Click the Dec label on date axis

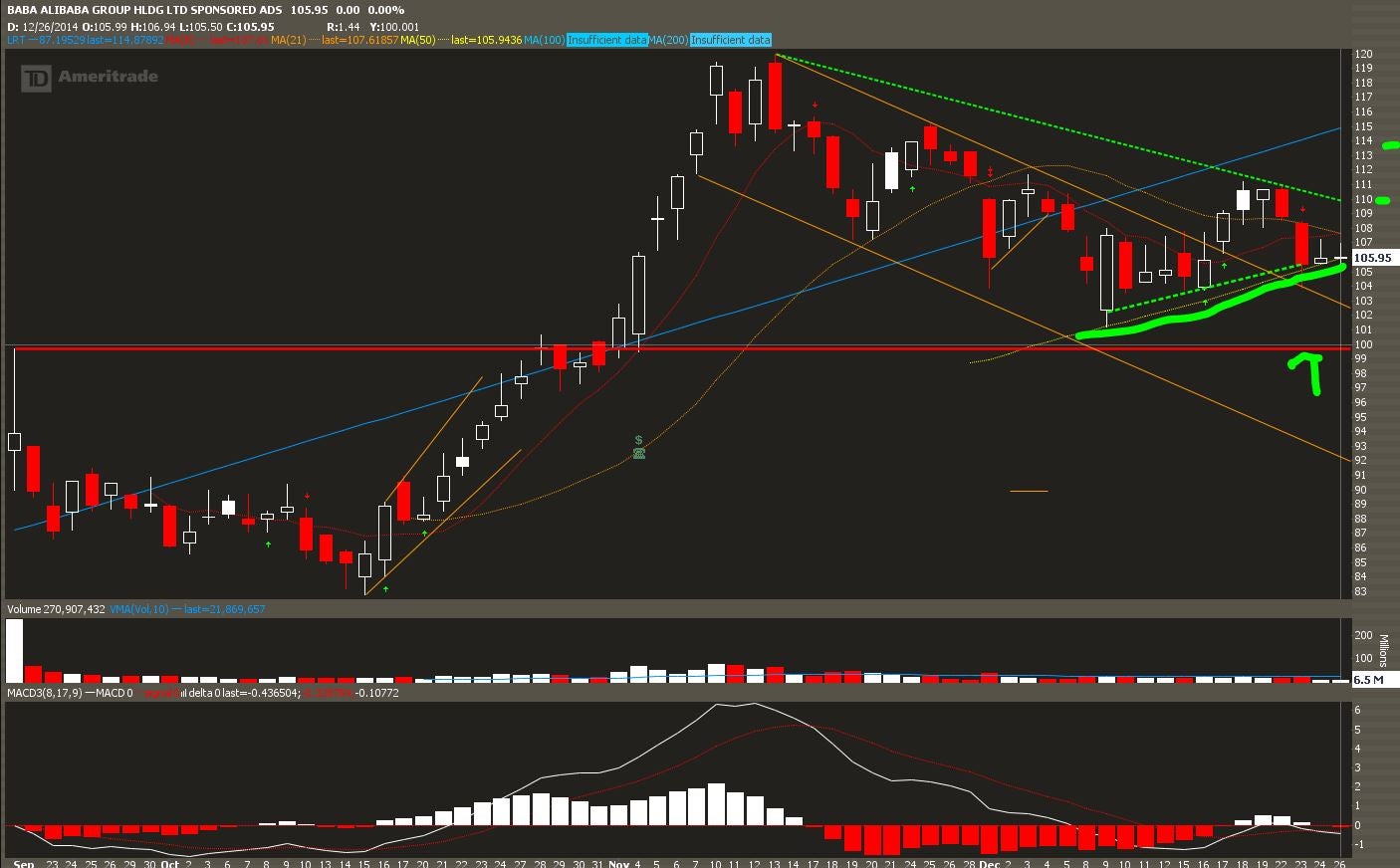(989, 863)
